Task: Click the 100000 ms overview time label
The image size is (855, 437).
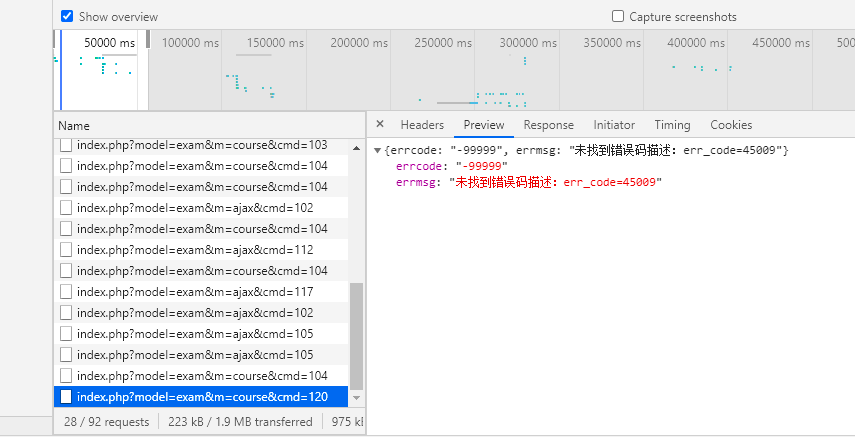Action: click(190, 43)
